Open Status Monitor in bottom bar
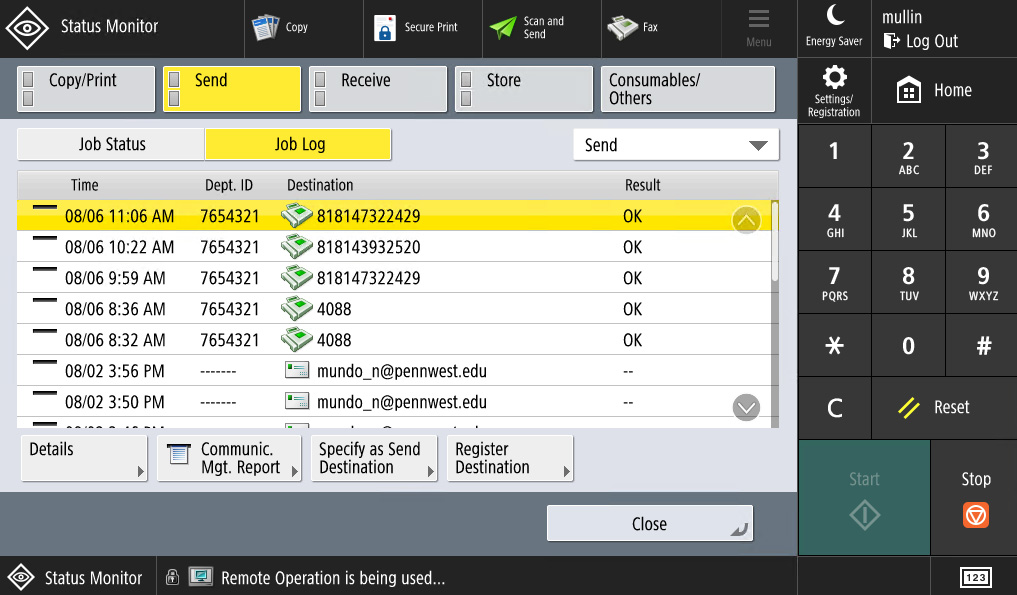This screenshot has height=595, width=1017. coord(77,577)
